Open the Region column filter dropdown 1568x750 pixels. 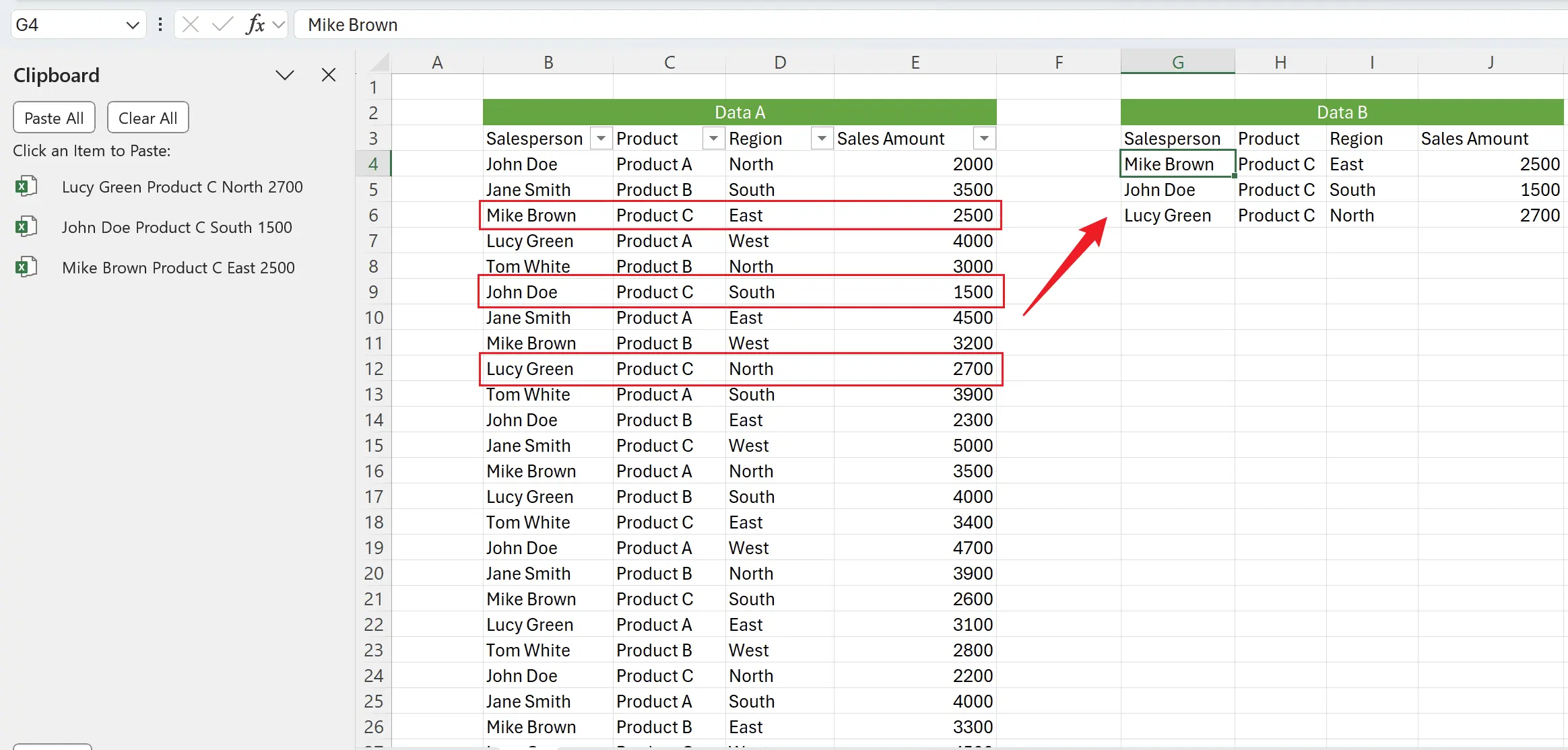[x=821, y=138]
